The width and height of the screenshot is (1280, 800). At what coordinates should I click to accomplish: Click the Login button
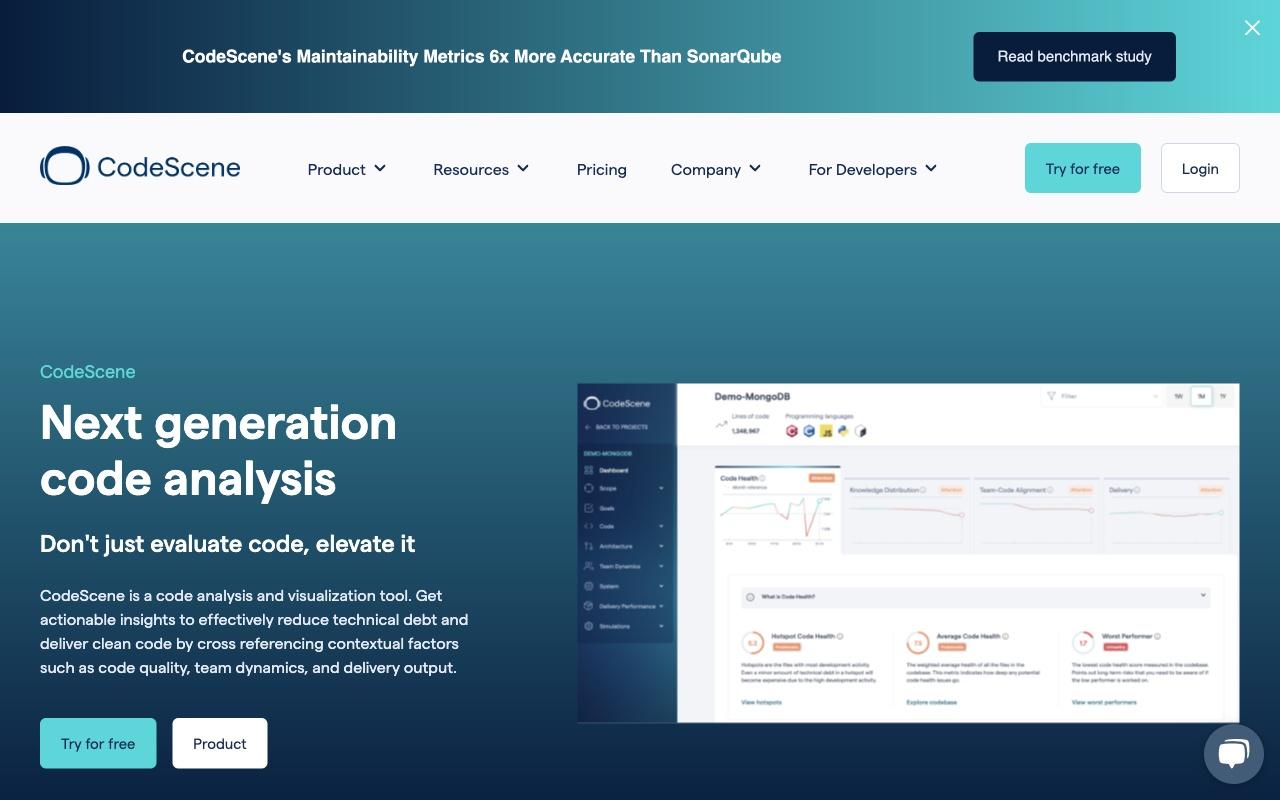pos(1200,168)
